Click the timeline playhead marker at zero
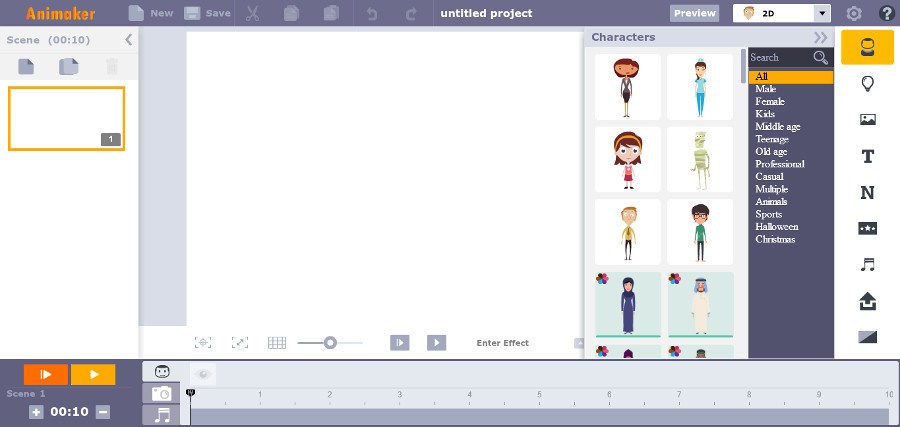This screenshot has height=427, width=900. 191,393
